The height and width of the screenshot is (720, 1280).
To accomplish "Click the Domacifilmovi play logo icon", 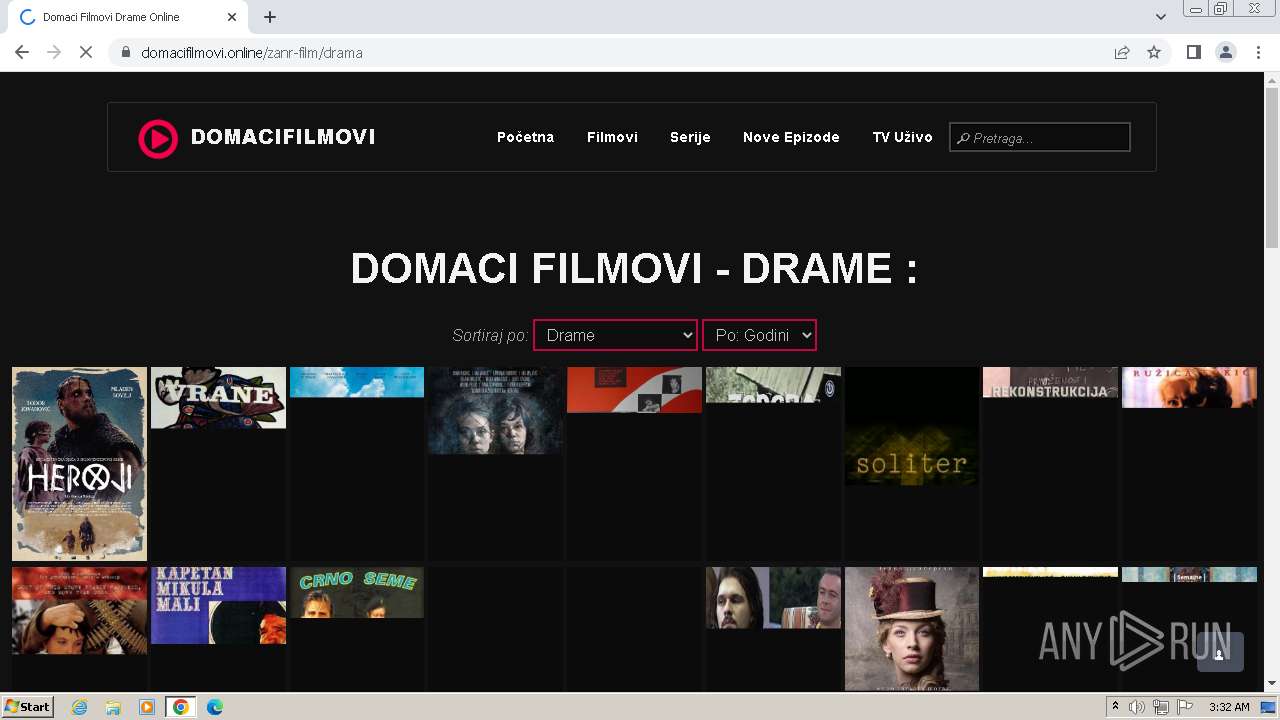I will pyautogui.click(x=158, y=139).
